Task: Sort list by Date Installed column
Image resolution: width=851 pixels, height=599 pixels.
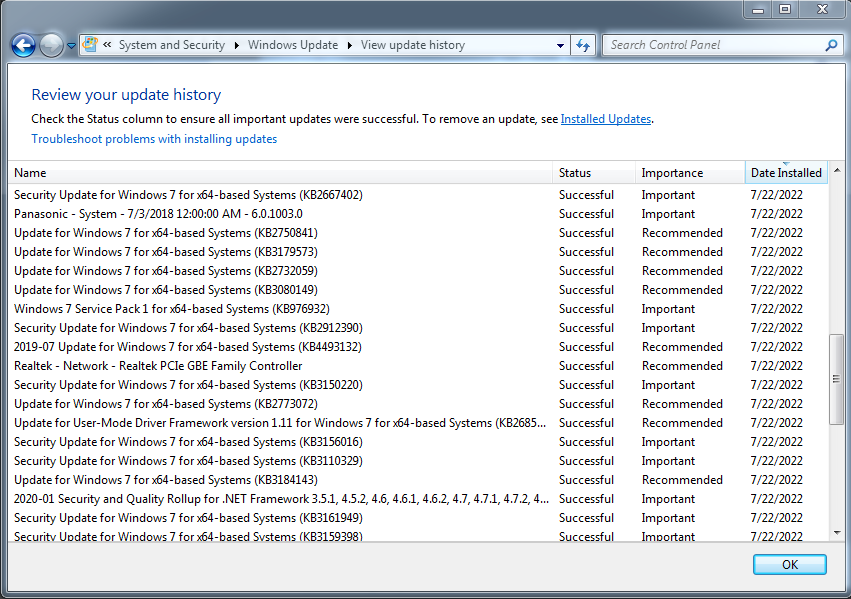Action: pyautogui.click(x=786, y=173)
